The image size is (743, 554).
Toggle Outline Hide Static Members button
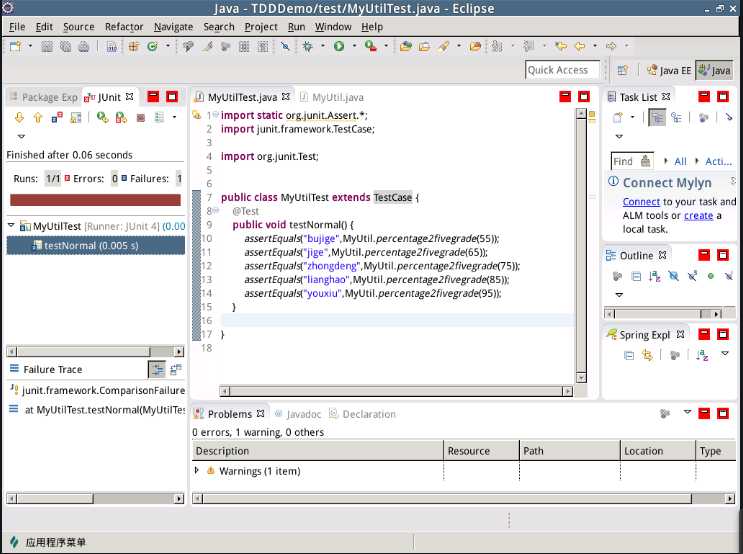pyautogui.click(x=692, y=276)
